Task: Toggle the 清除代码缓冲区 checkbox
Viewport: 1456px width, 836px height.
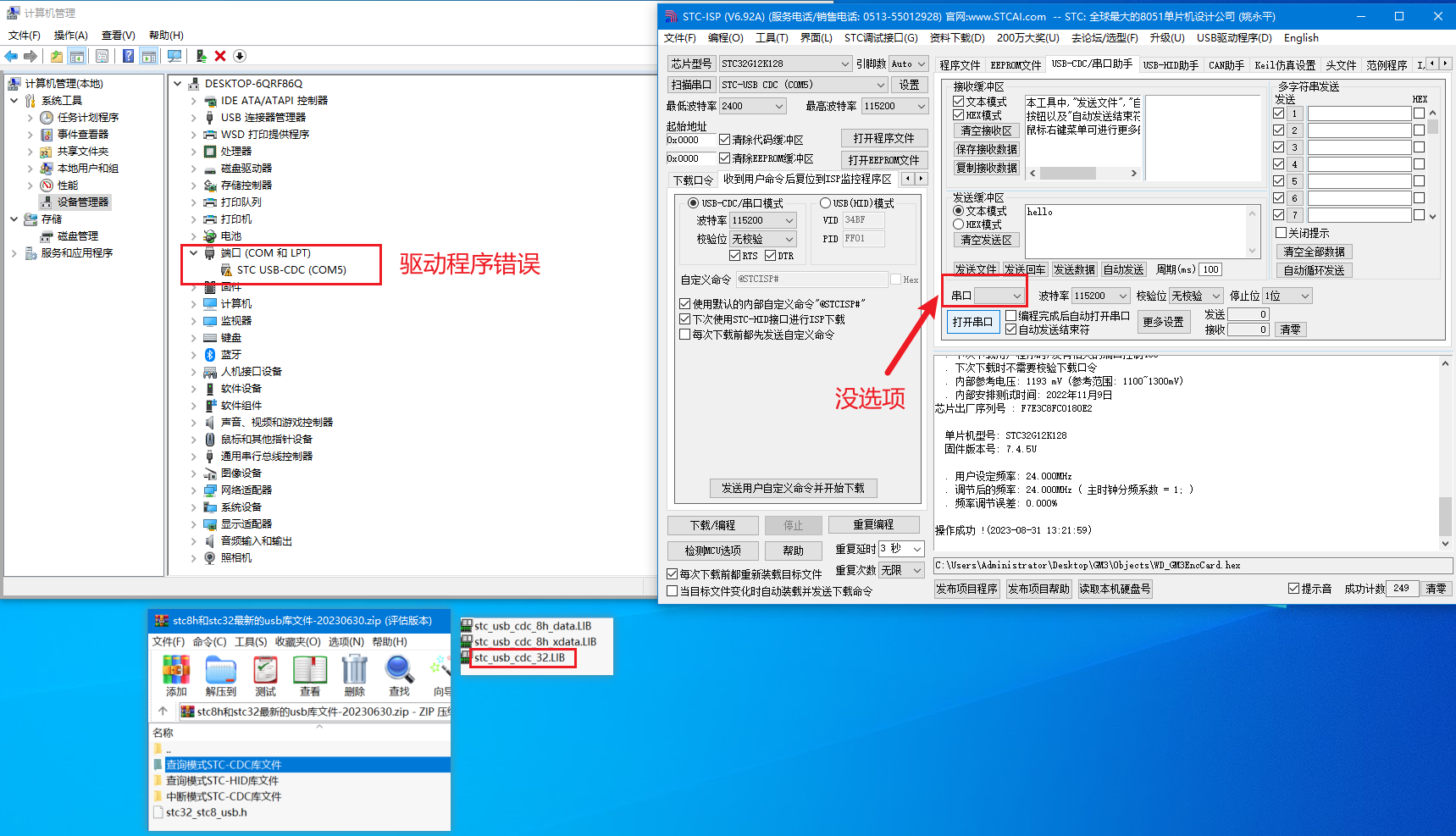Action: tap(725, 140)
